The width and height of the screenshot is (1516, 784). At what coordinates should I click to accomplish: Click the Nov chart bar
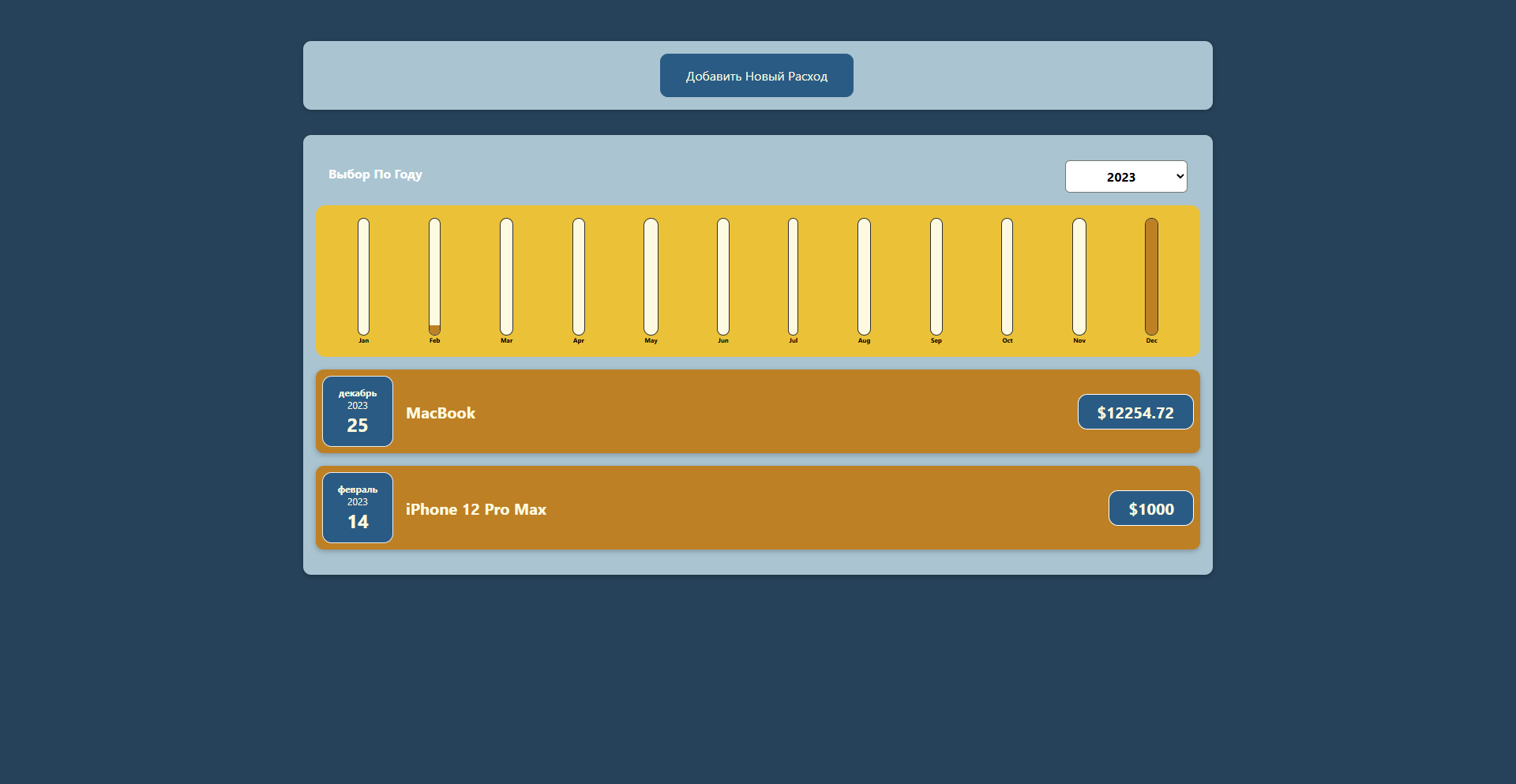[1079, 276]
